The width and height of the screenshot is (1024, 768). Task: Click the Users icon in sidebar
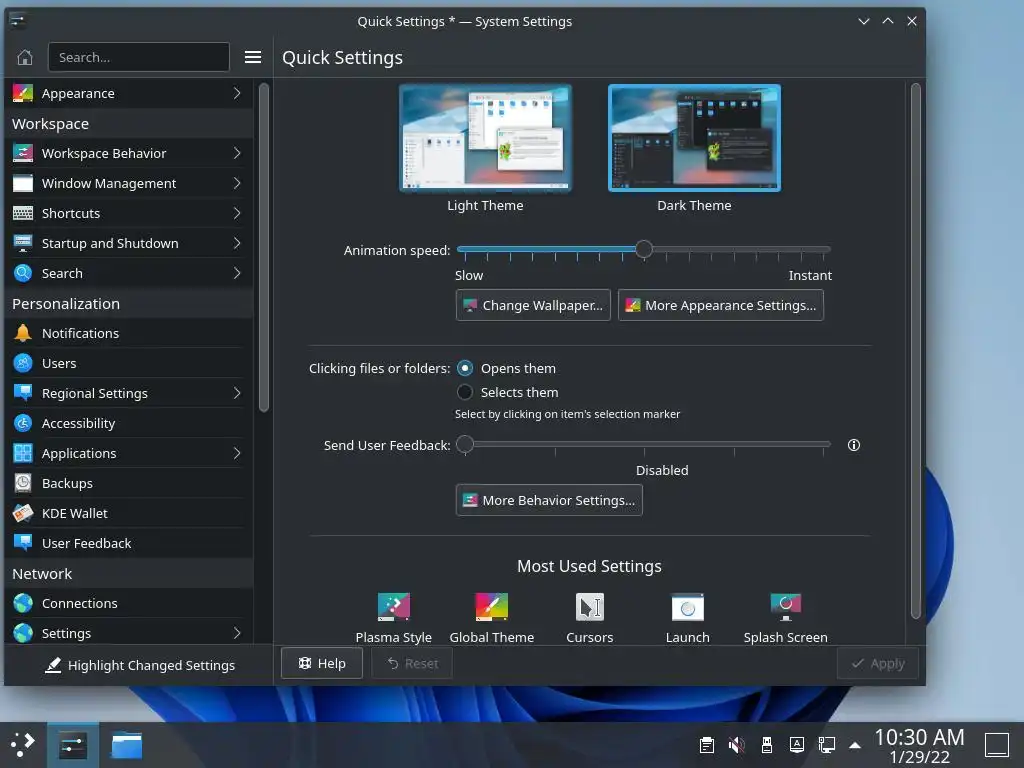(x=23, y=363)
